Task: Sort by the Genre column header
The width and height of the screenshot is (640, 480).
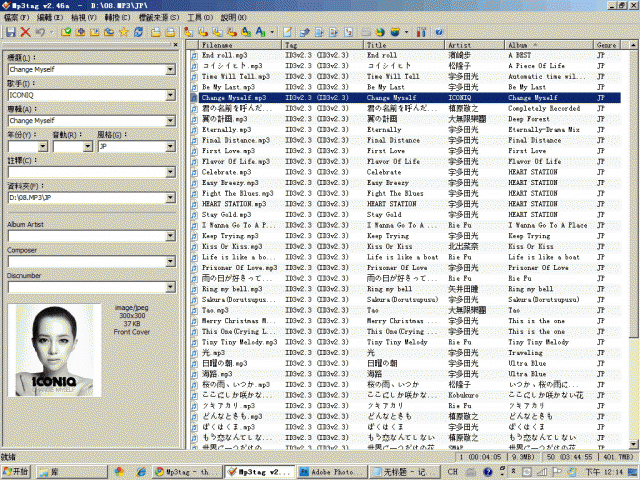Action: click(607, 45)
